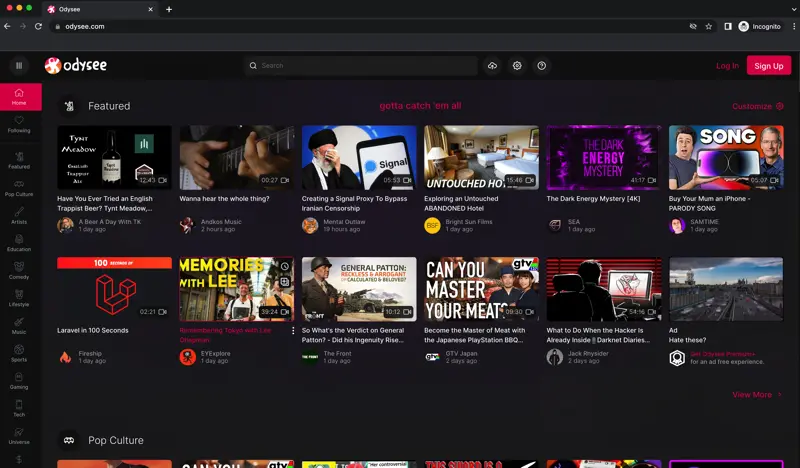Image resolution: width=800 pixels, height=468 pixels.
Task: Open Customize homepage link
Action: click(x=758, y=106)
